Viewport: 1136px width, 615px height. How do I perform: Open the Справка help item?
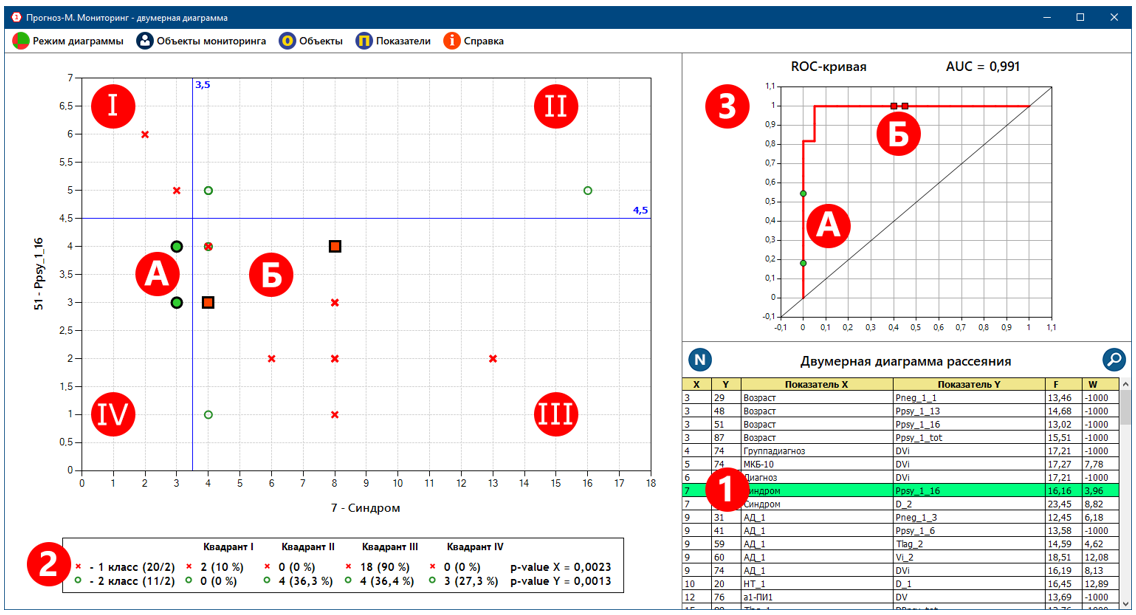click(473, 41)
